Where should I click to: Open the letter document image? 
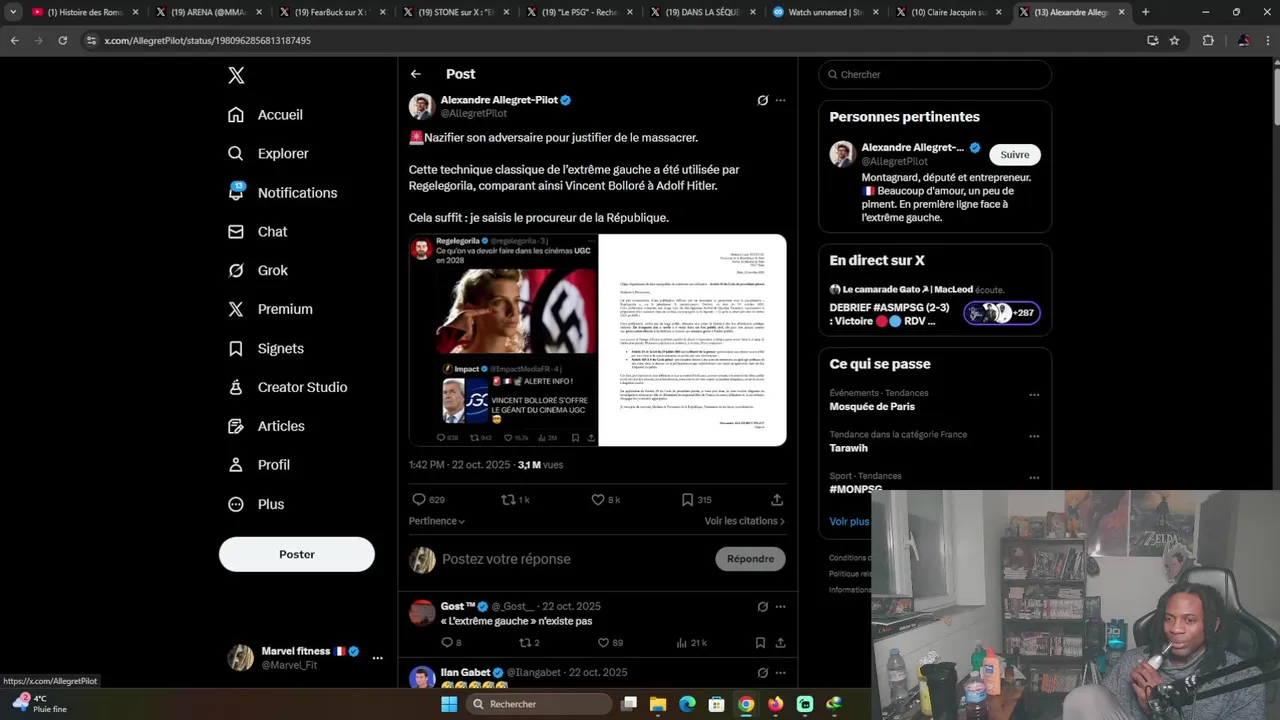point(692,340)
